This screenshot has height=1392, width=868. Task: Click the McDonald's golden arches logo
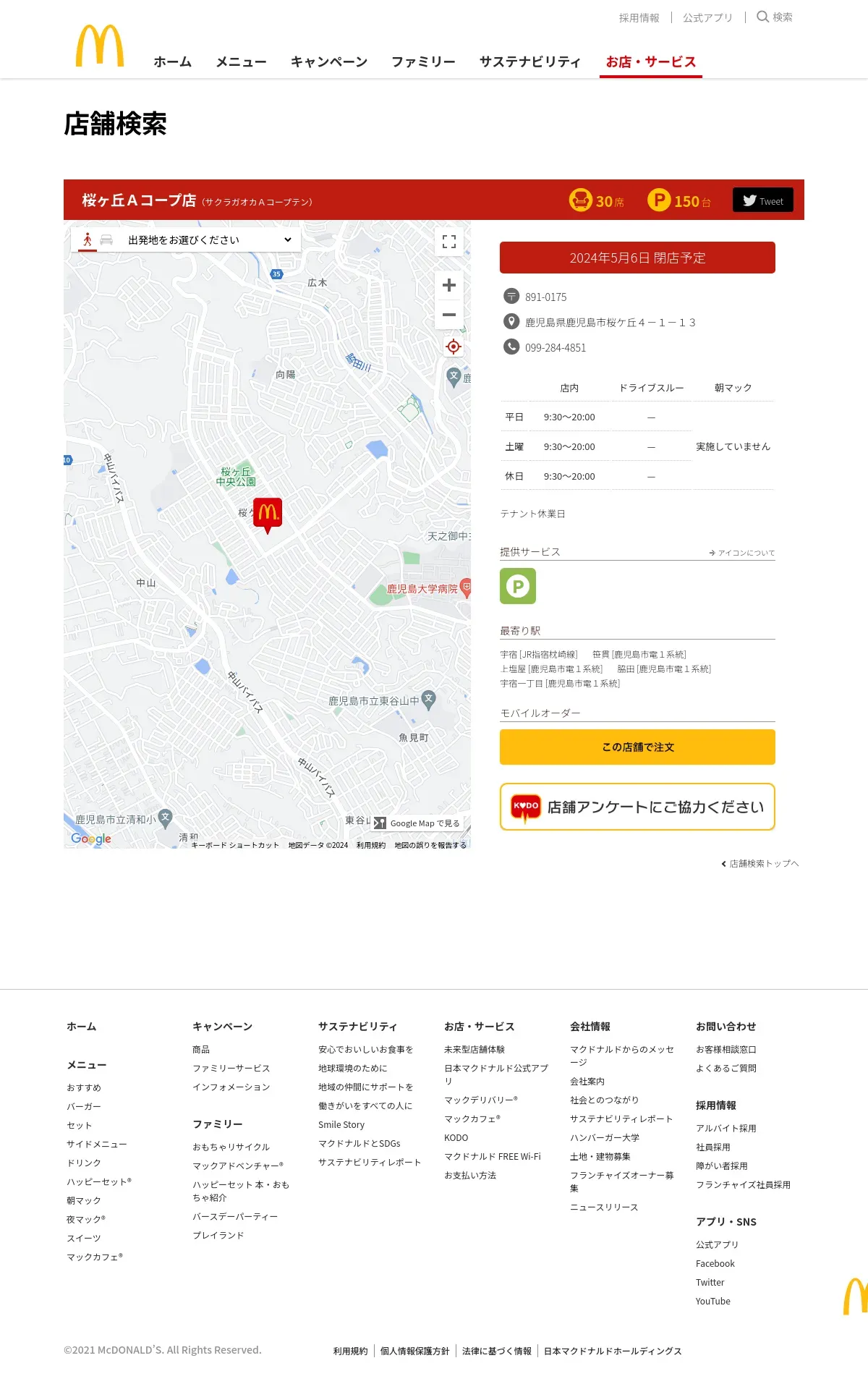(100, 46)
